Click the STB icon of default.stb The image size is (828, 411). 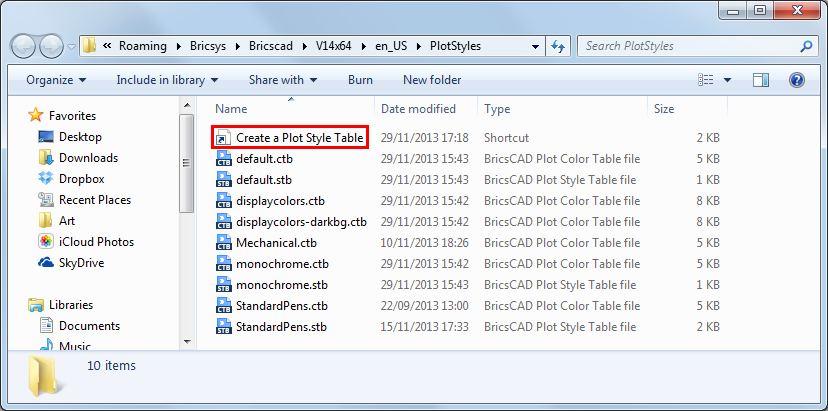click(224, 180)
